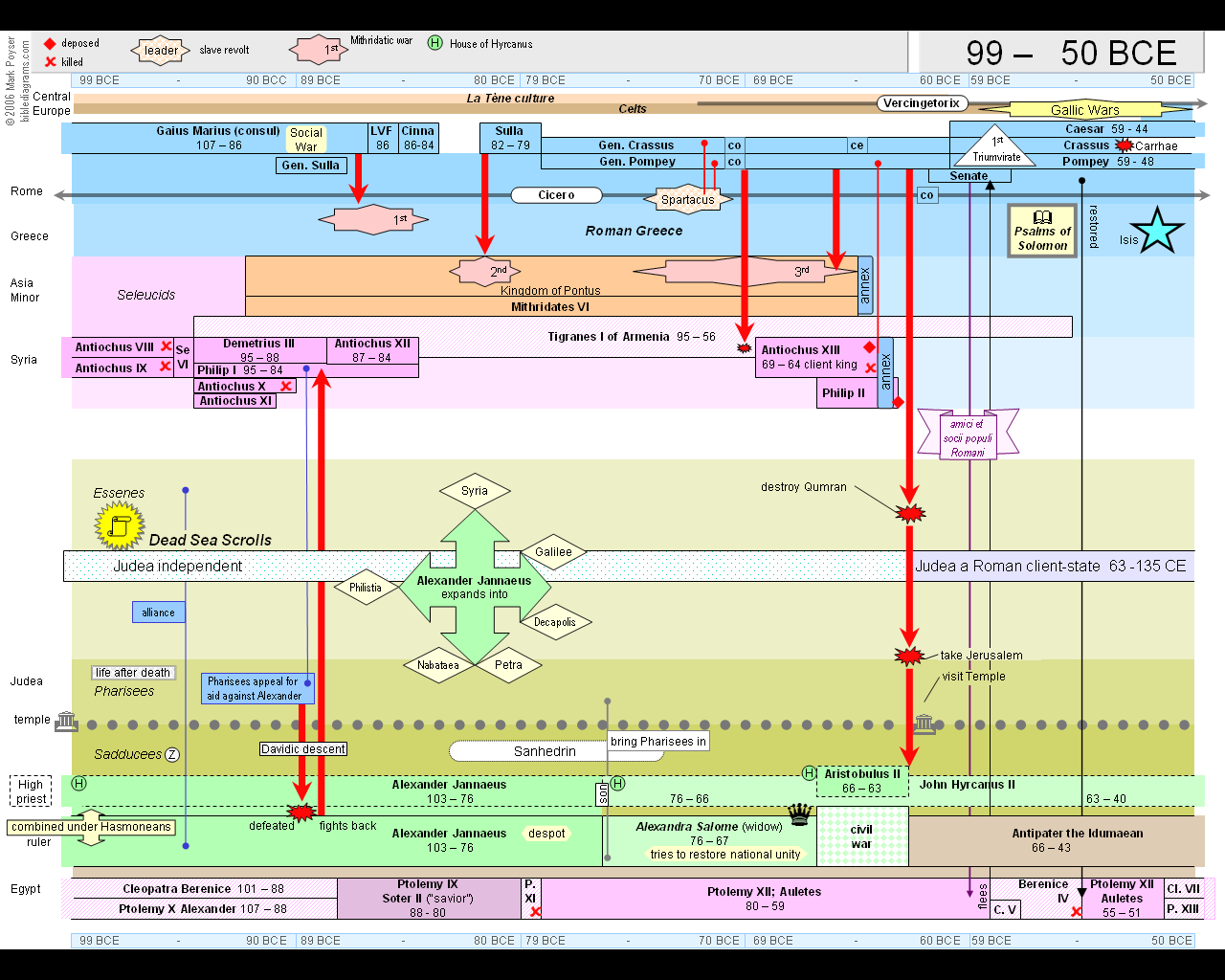
Task: Click the 'Davidic descent' label
Action: pos(303,749)
